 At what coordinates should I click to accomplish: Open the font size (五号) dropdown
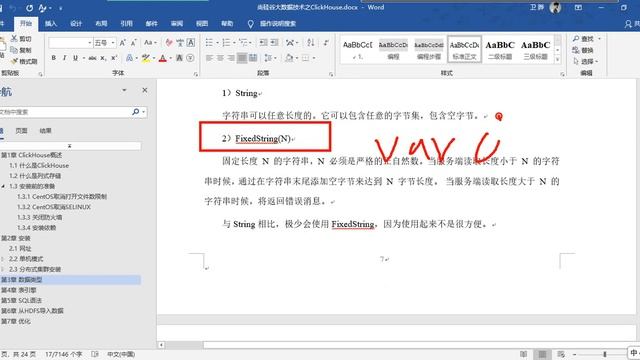(113, 43)
